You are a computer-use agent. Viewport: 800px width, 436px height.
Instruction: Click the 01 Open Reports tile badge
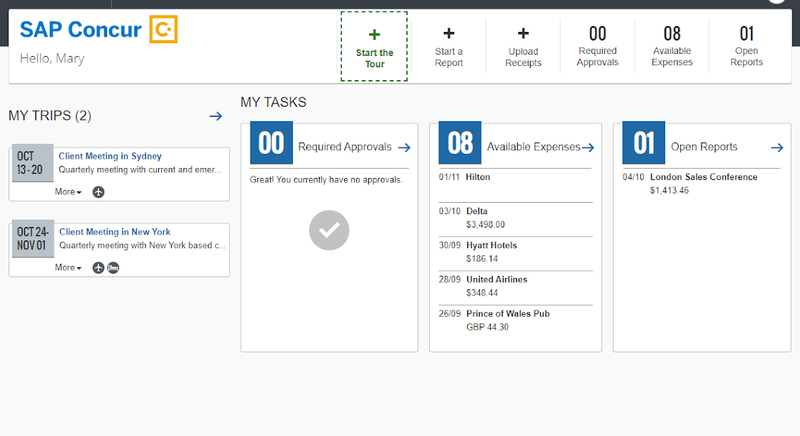[x=644, y=143]
